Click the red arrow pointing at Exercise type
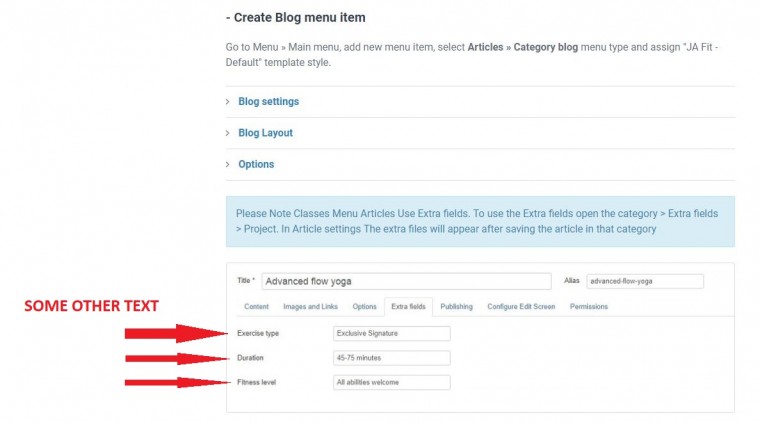Screen dimensions: 760x422 [x=177, y=333]
